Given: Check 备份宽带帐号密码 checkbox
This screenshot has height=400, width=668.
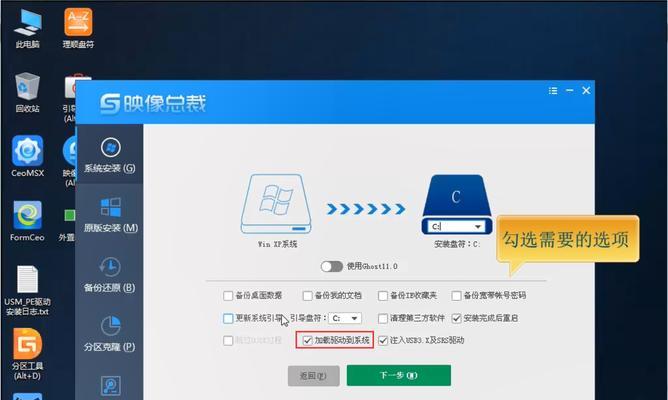Looking at the screenshot, I should point(456,296).
